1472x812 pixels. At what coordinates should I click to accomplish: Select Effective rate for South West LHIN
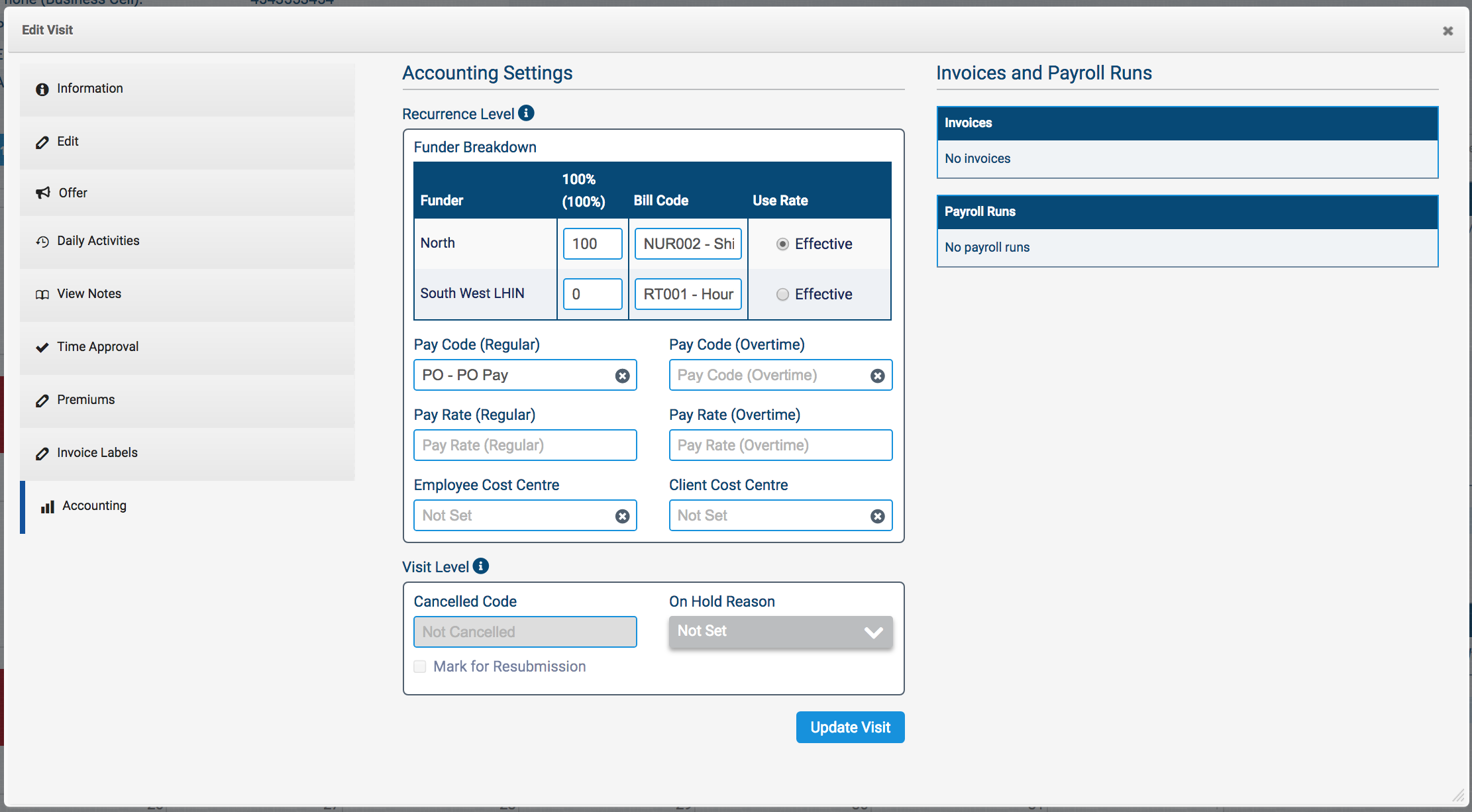click(x=782, y=295)
